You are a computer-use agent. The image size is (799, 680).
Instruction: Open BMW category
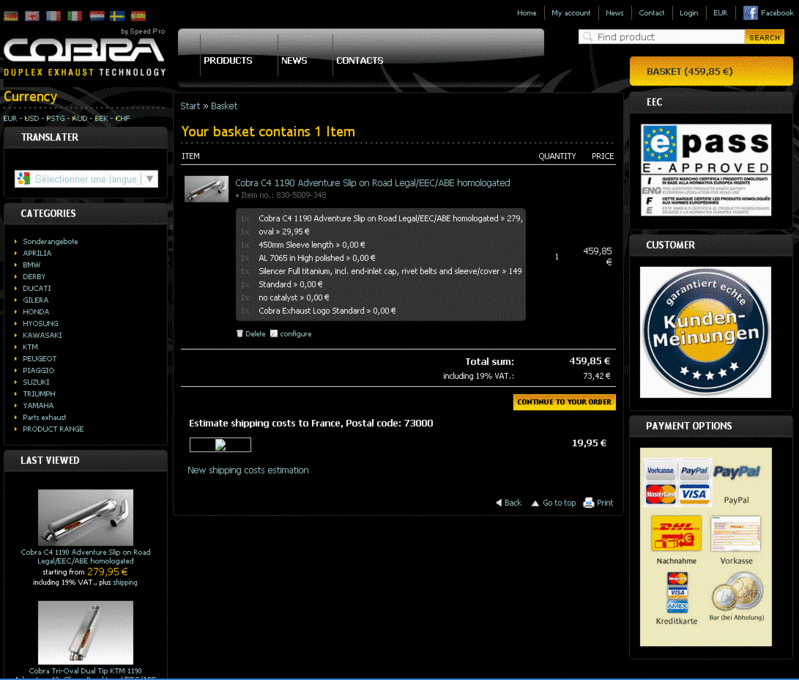tap(31, 265)
